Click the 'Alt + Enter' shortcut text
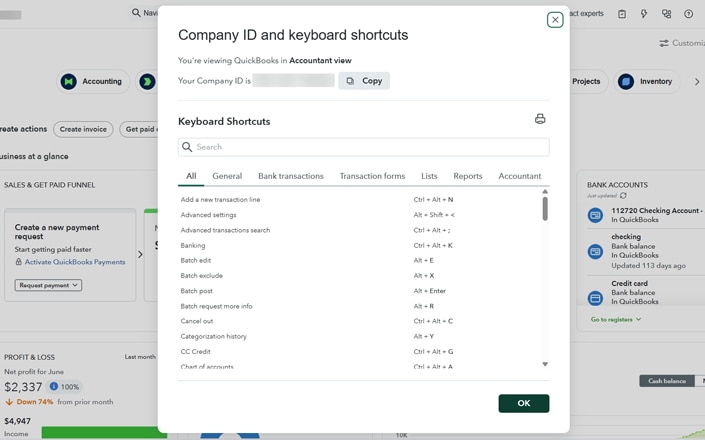This screenshot has width=705, height=440. click(x=430, y=291)
